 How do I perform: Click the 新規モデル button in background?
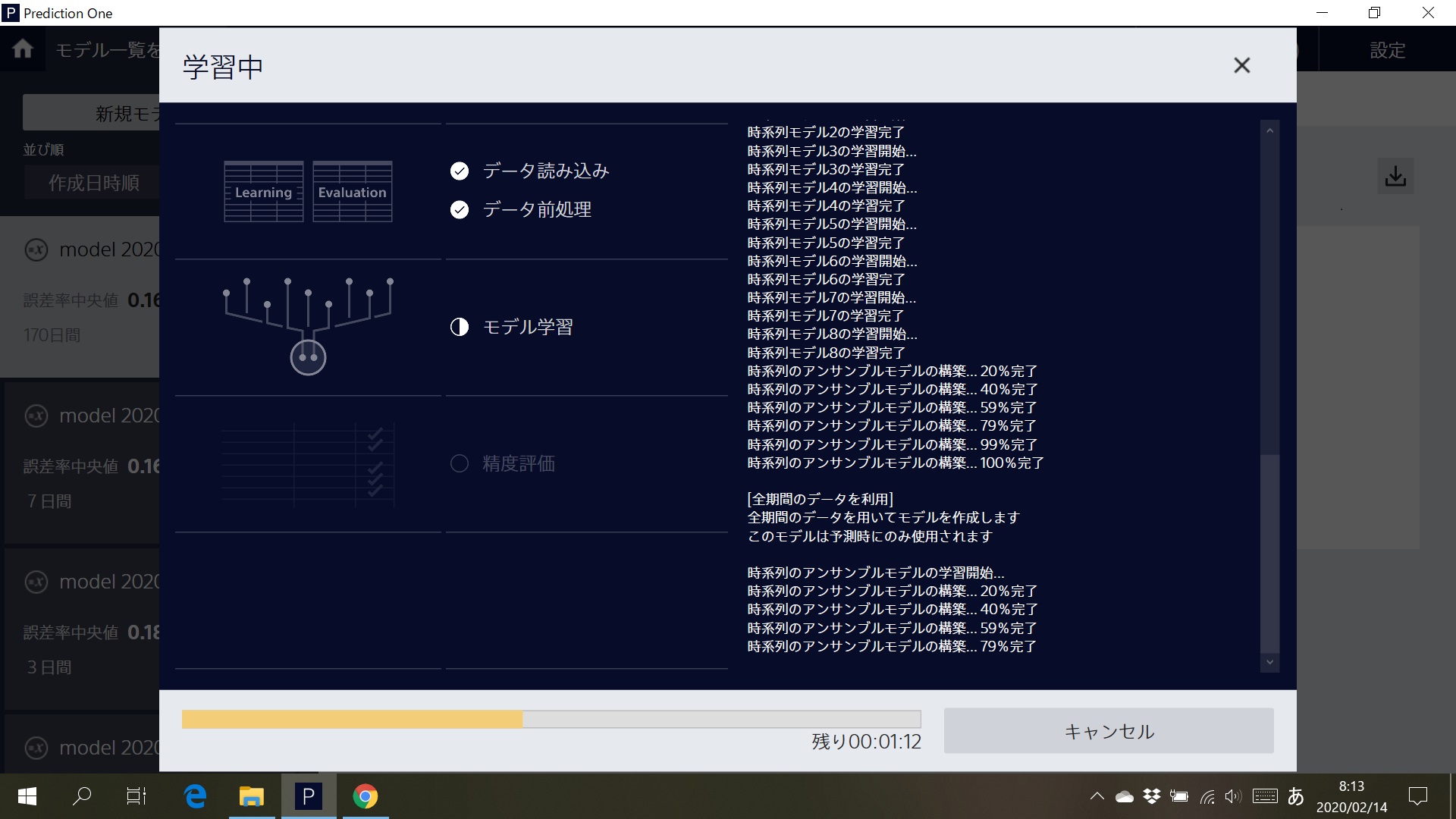tap(91, 113)
